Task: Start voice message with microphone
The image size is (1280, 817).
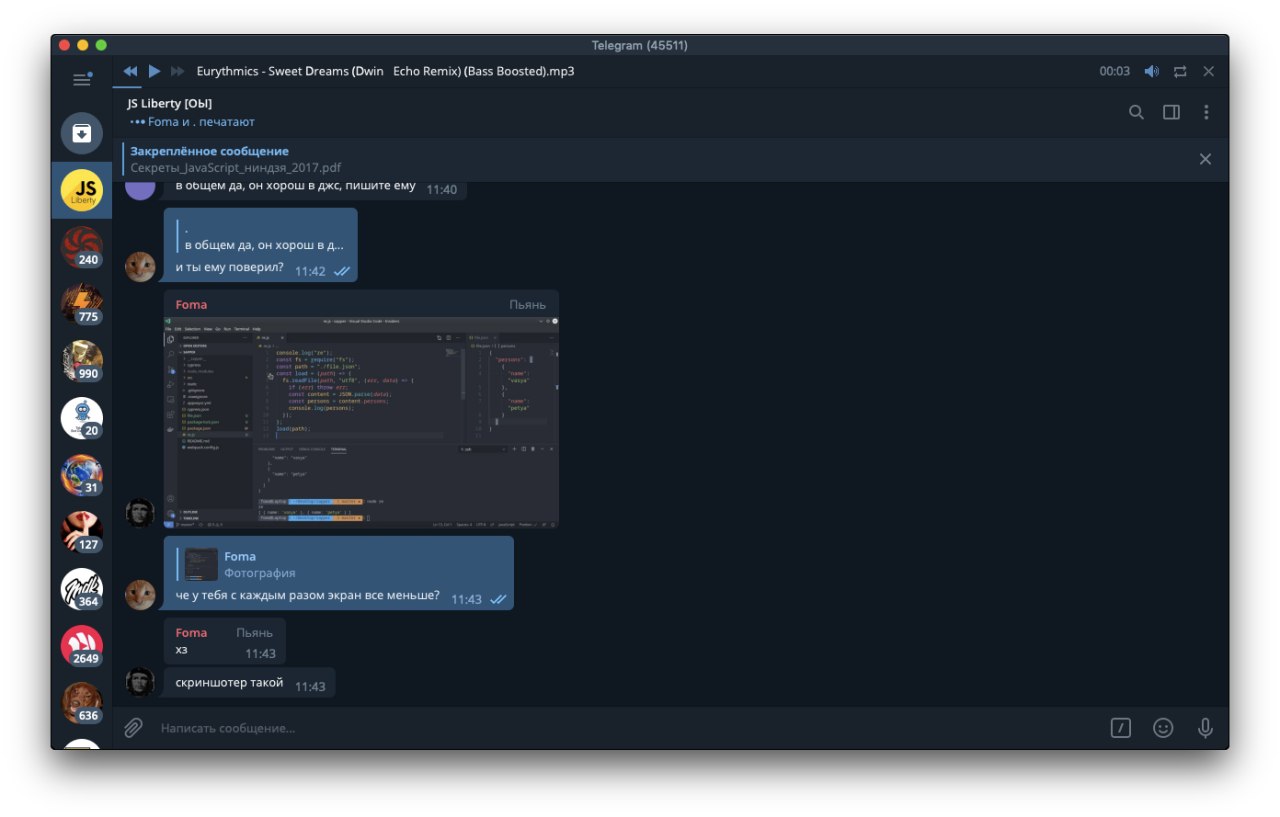Action: pyautogui.click(x=1206, y=728)
